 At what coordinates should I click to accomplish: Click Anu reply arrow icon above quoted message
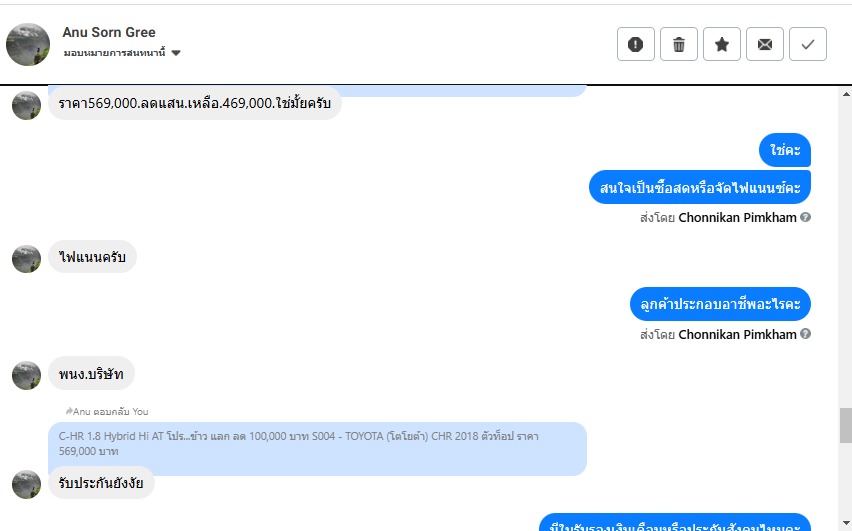coord(69,411)
